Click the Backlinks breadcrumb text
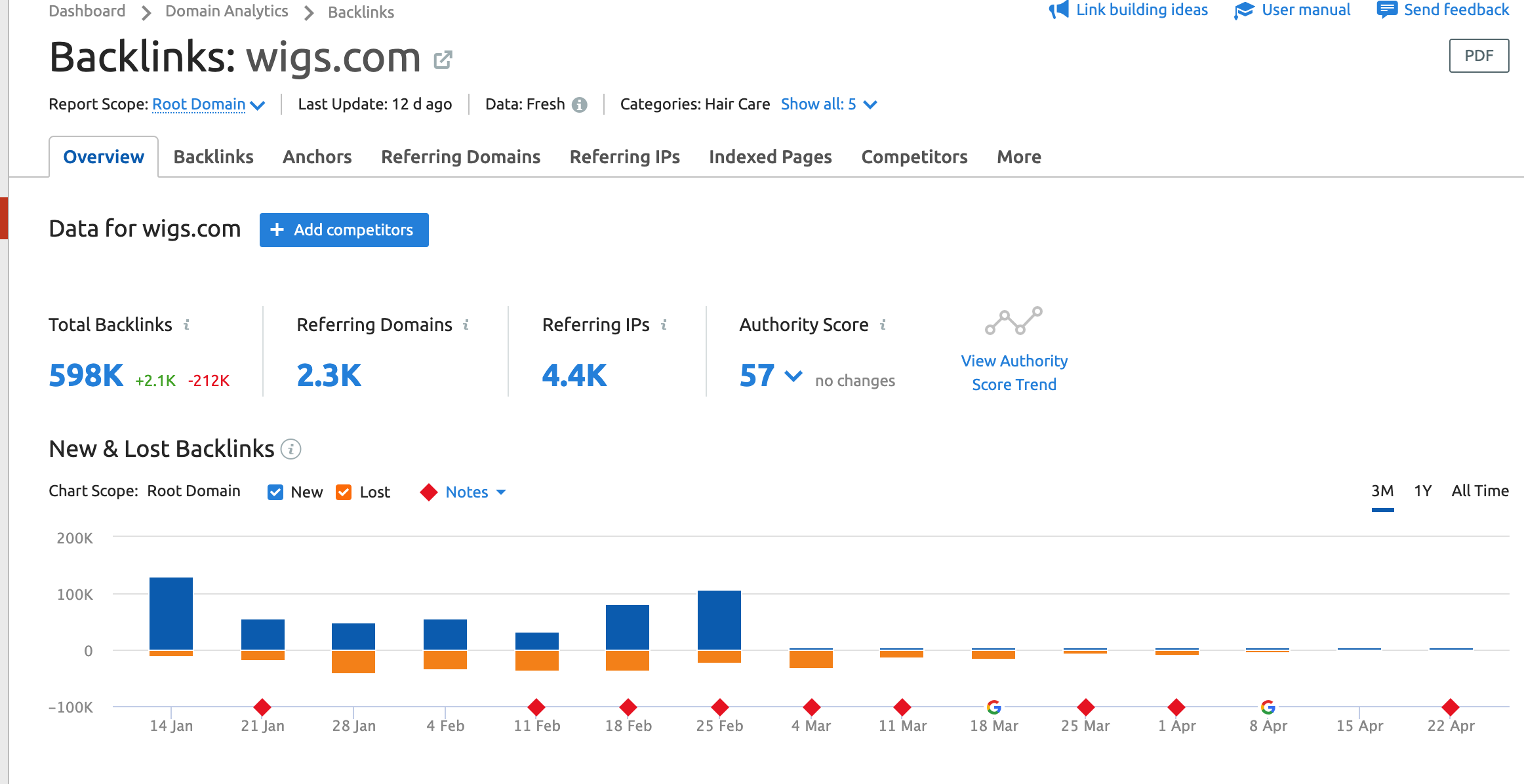The height and width of the screenshot is (784, 1524). pos(361,12)
